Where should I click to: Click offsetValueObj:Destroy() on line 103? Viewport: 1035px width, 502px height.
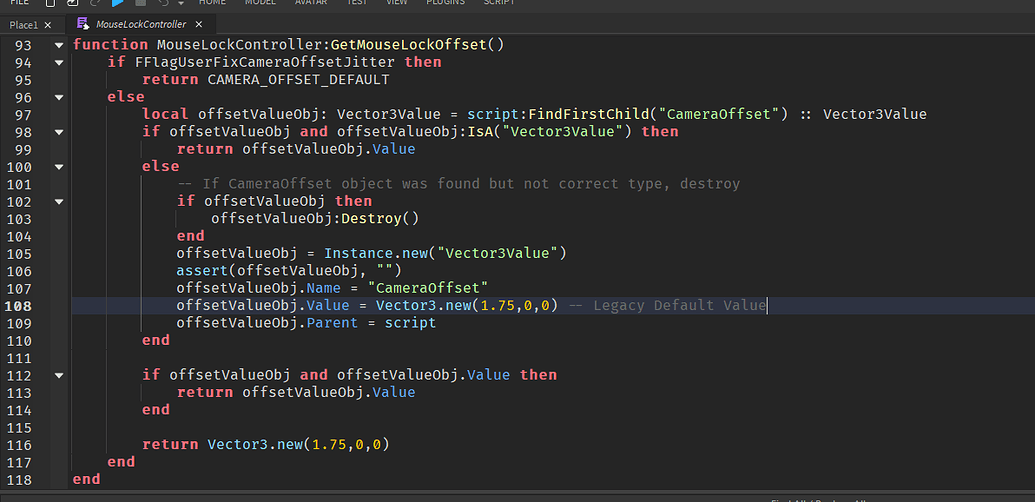pyautogui.click(x=315, y=218)
